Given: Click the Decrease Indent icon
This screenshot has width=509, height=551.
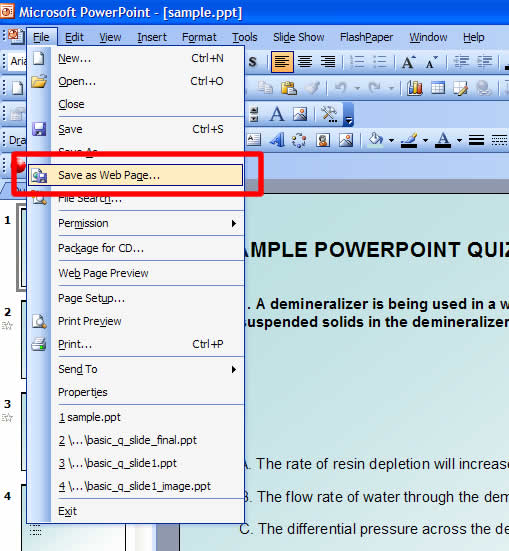Looking at the screenshot, I should [461, 62].
